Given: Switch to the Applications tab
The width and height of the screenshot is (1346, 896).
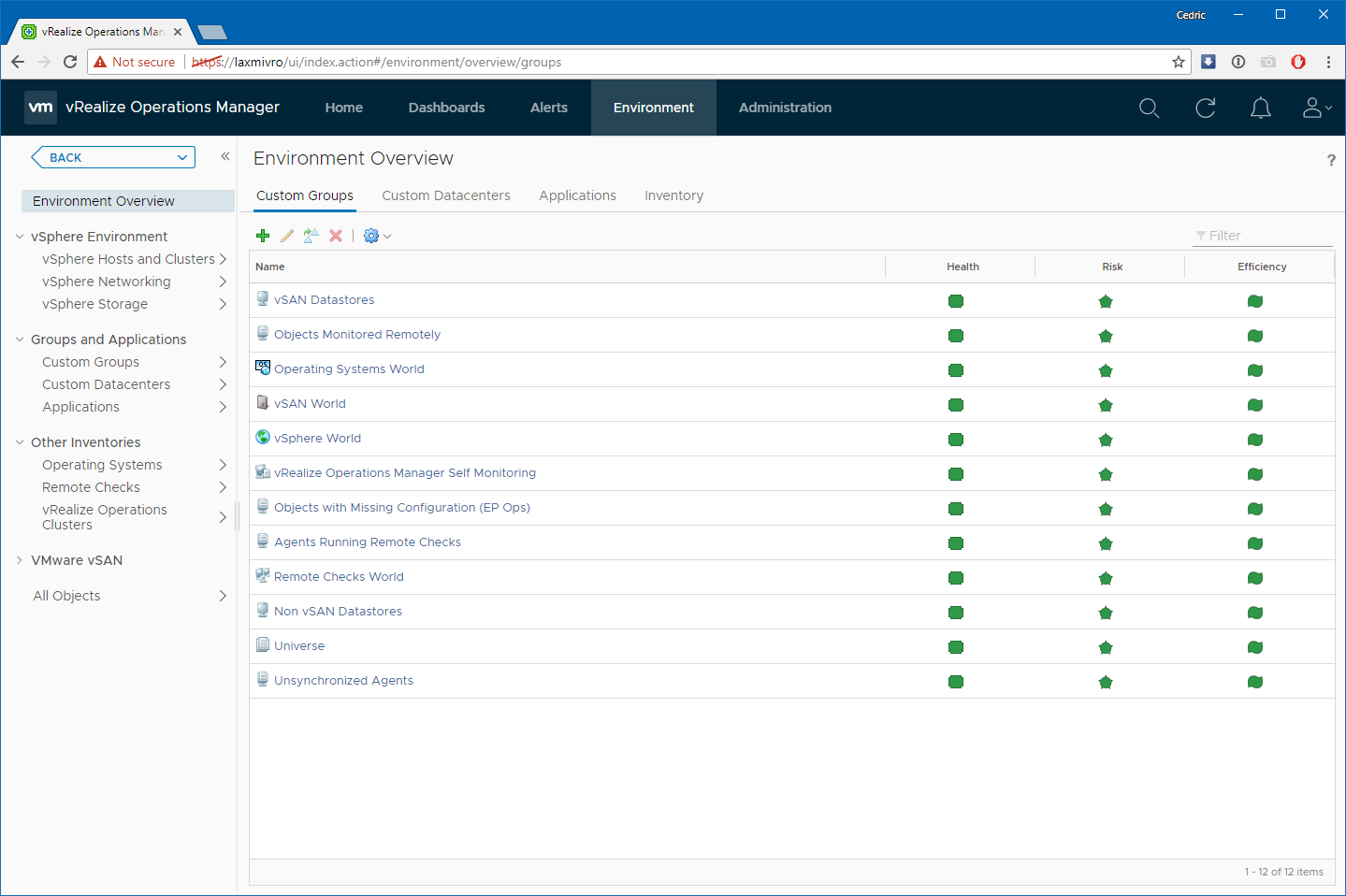Looking at the screenshot, I should 577,195.
